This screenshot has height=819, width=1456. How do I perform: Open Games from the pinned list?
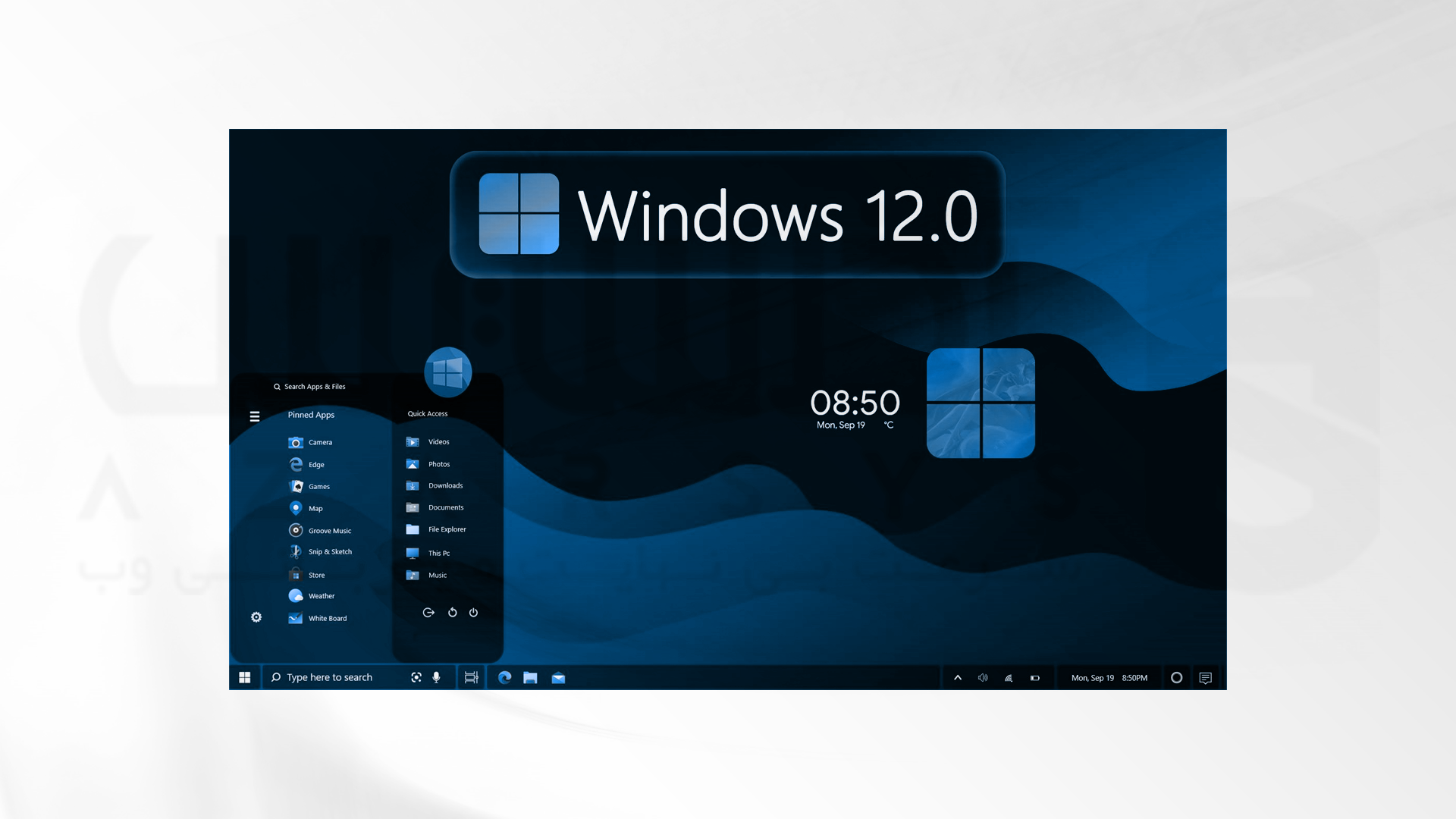point(309,486)
